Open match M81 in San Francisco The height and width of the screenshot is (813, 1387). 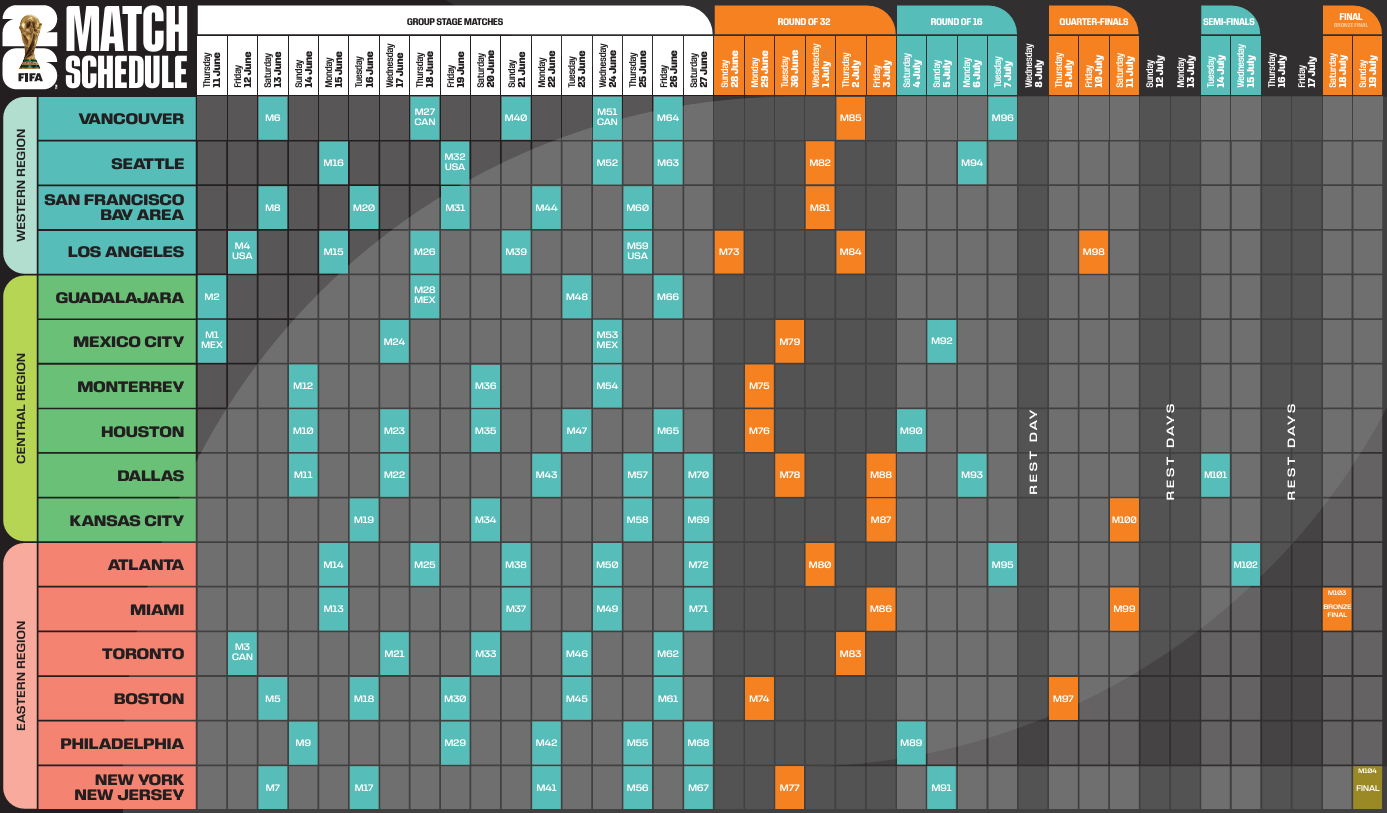(x=820, y=207)
